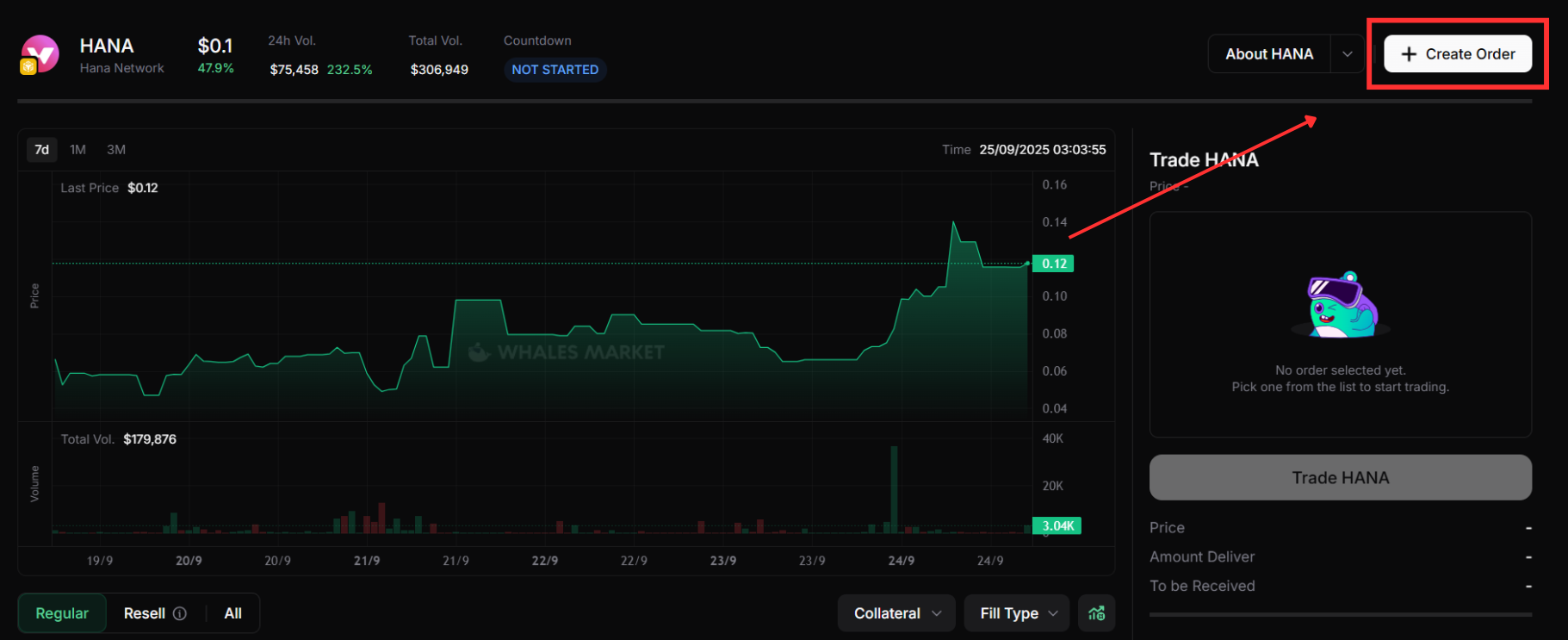Screen dimensions: 1568x640
Task: Click the NOT STARTED countdown badge
Action: coord(555,70)
